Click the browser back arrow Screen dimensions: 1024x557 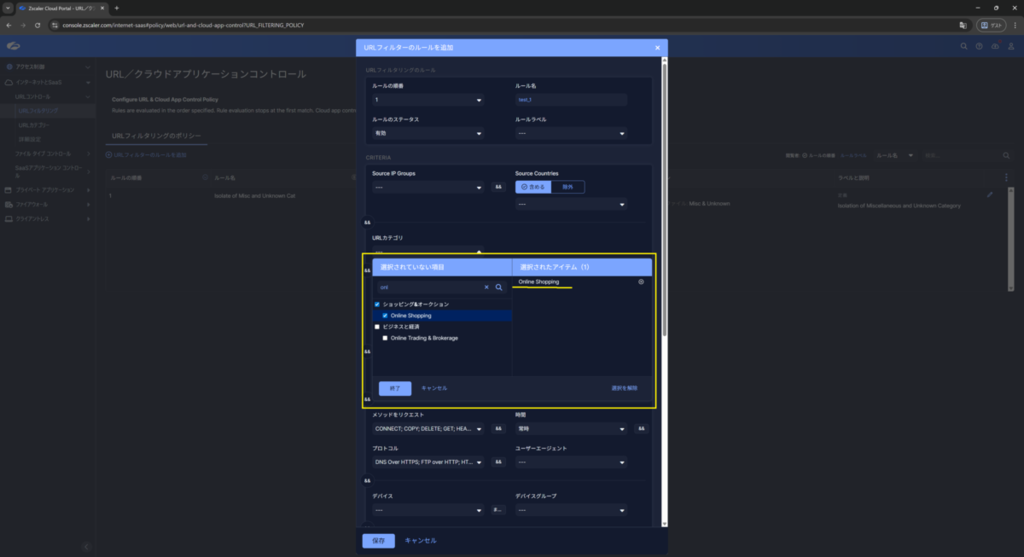(8, 25)
